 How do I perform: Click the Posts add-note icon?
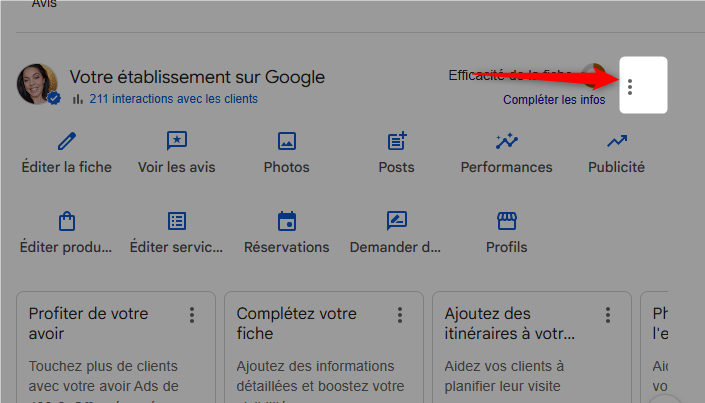(397, 141)
